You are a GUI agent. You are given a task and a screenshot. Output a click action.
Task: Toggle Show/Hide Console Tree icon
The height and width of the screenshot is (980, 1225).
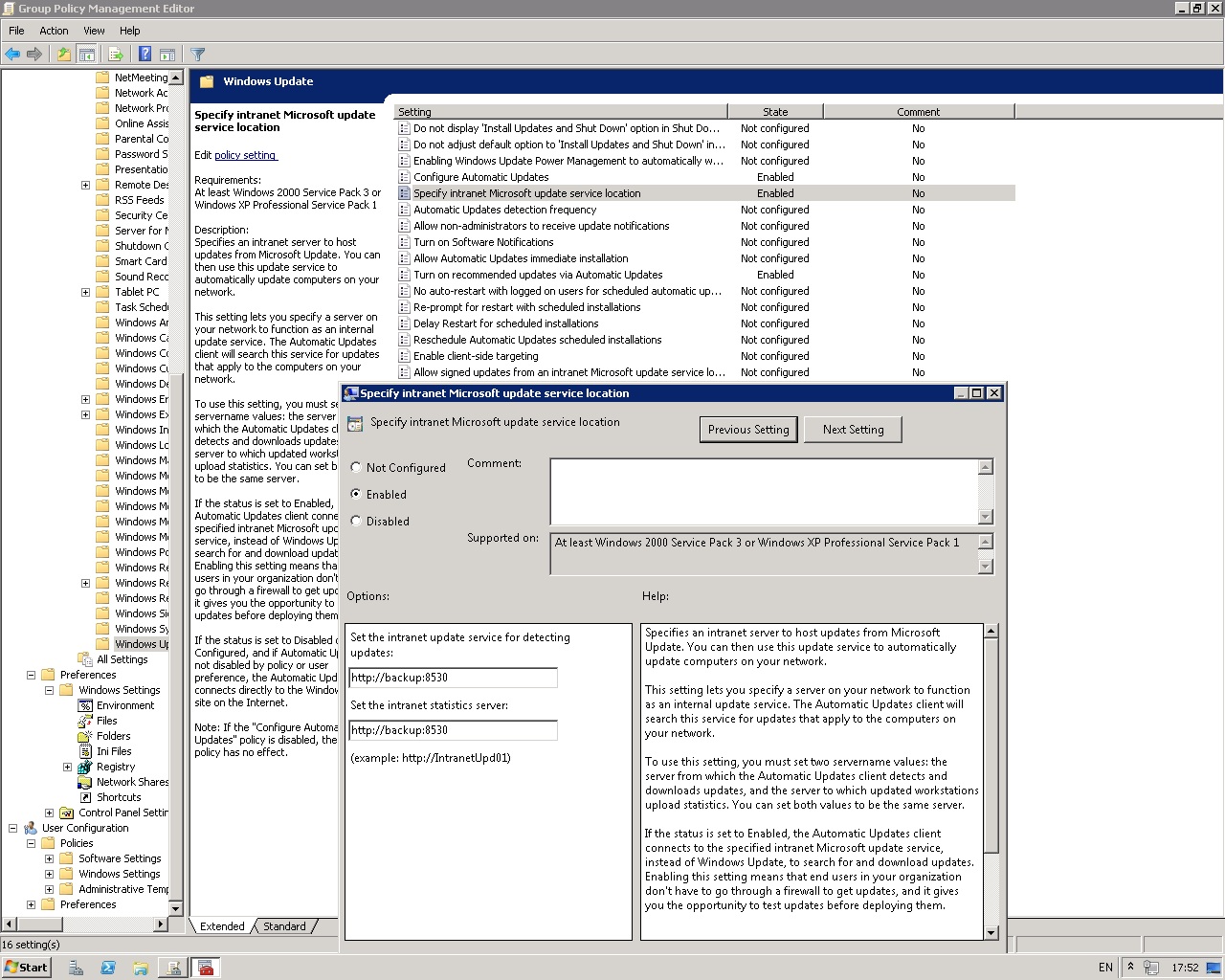coord(86,55)
